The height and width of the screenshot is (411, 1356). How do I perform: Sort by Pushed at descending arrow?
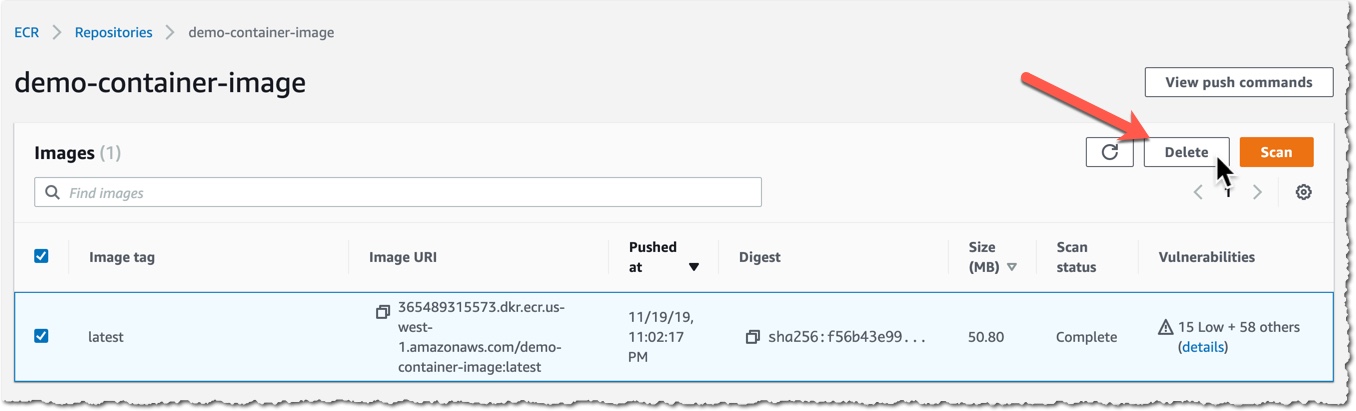click(x=693, y=267)
